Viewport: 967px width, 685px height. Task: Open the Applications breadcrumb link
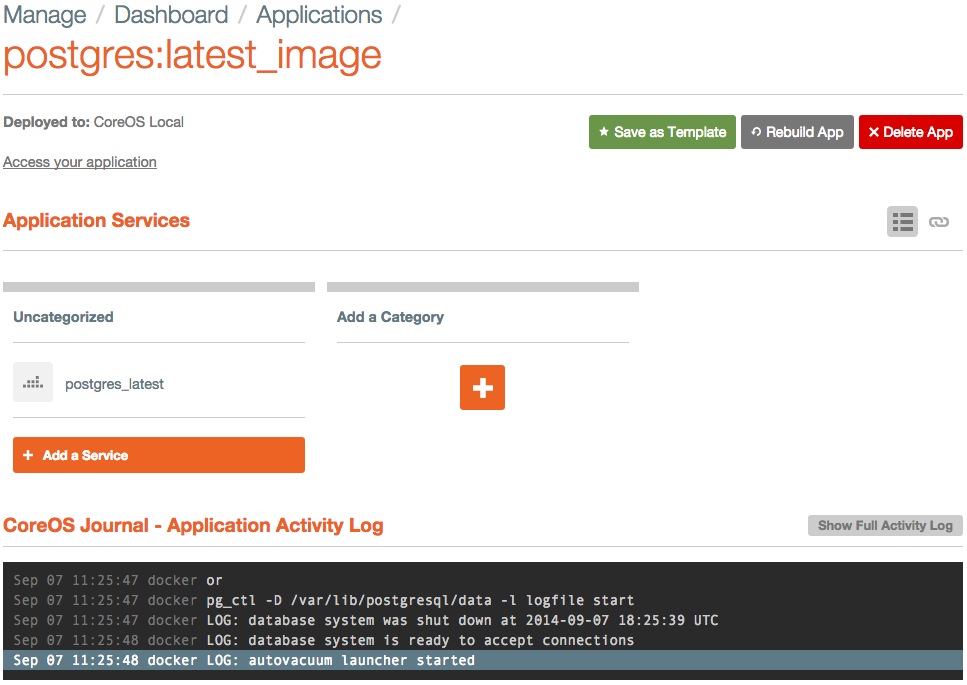(319, 14)
